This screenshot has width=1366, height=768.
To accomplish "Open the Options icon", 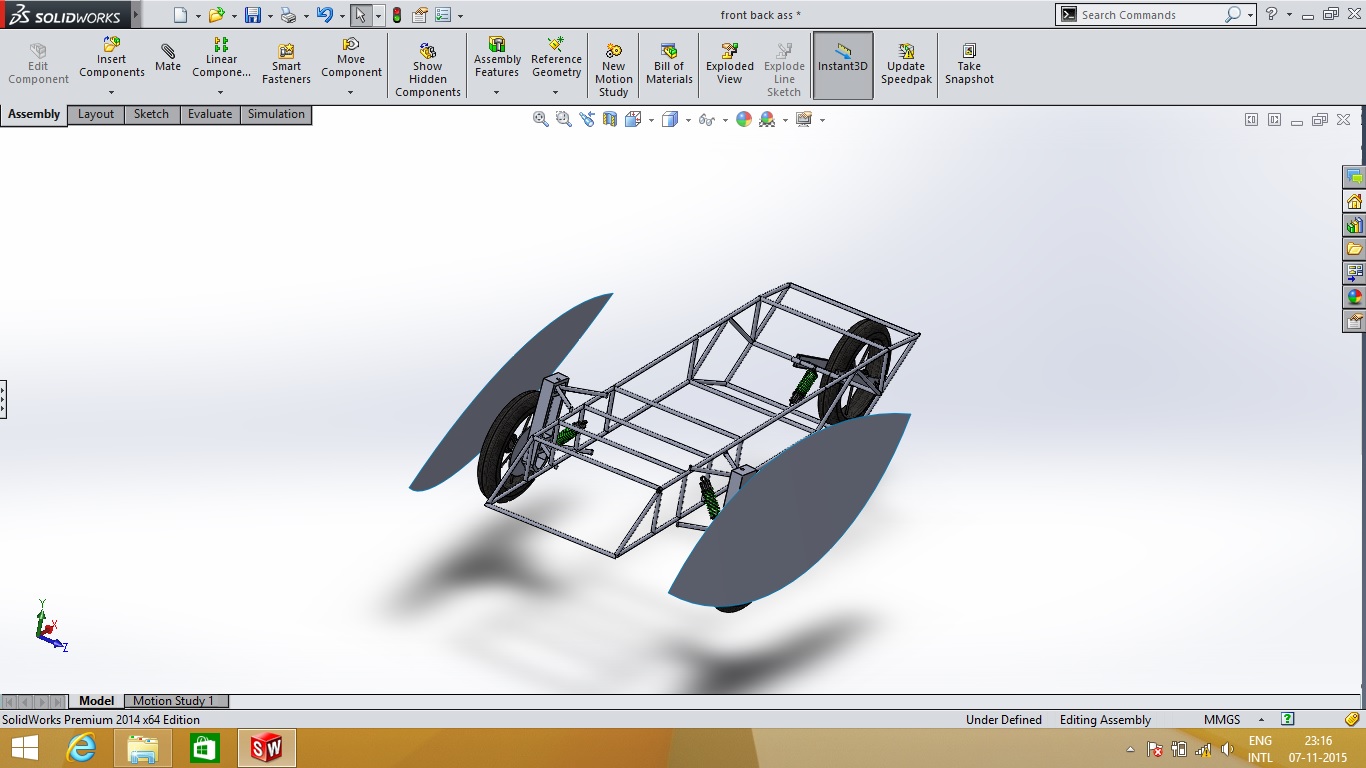I will (443, 15).
